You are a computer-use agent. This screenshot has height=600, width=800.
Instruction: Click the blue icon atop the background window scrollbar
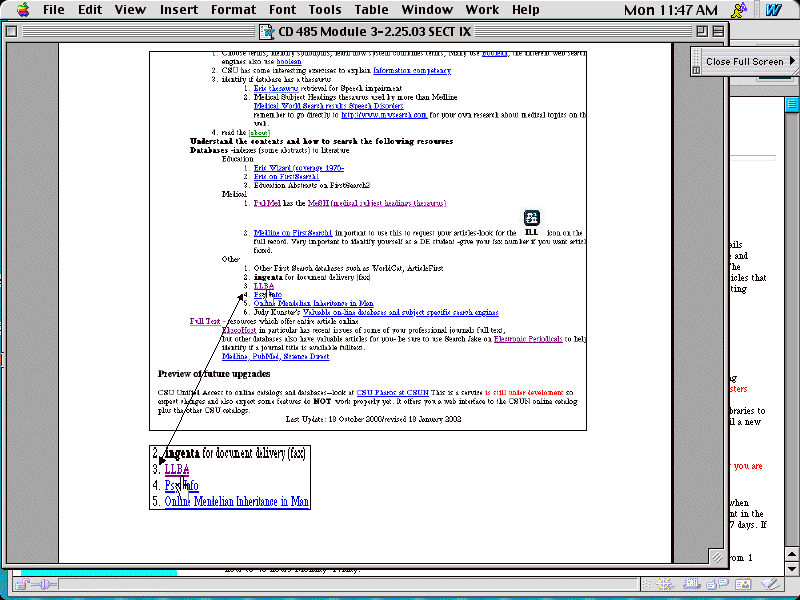pyautogui.click(x=792, y=105)
